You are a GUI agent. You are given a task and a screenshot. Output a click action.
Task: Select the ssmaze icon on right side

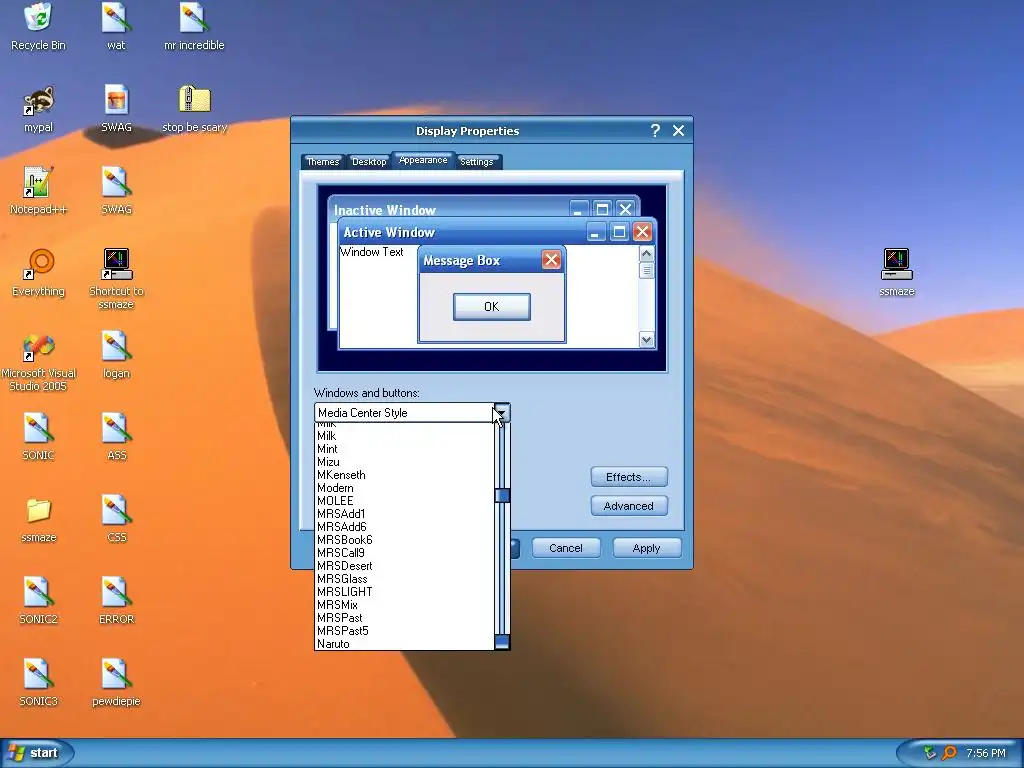click(897, 272)
